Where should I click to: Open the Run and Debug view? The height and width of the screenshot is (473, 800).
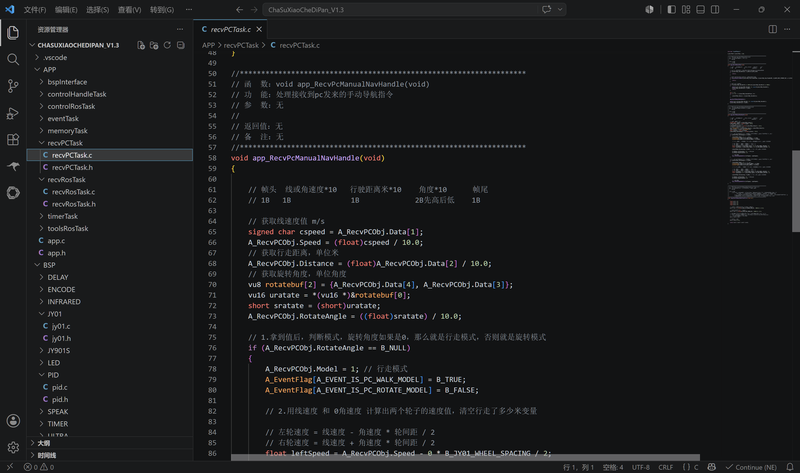[x=13, y=113]
